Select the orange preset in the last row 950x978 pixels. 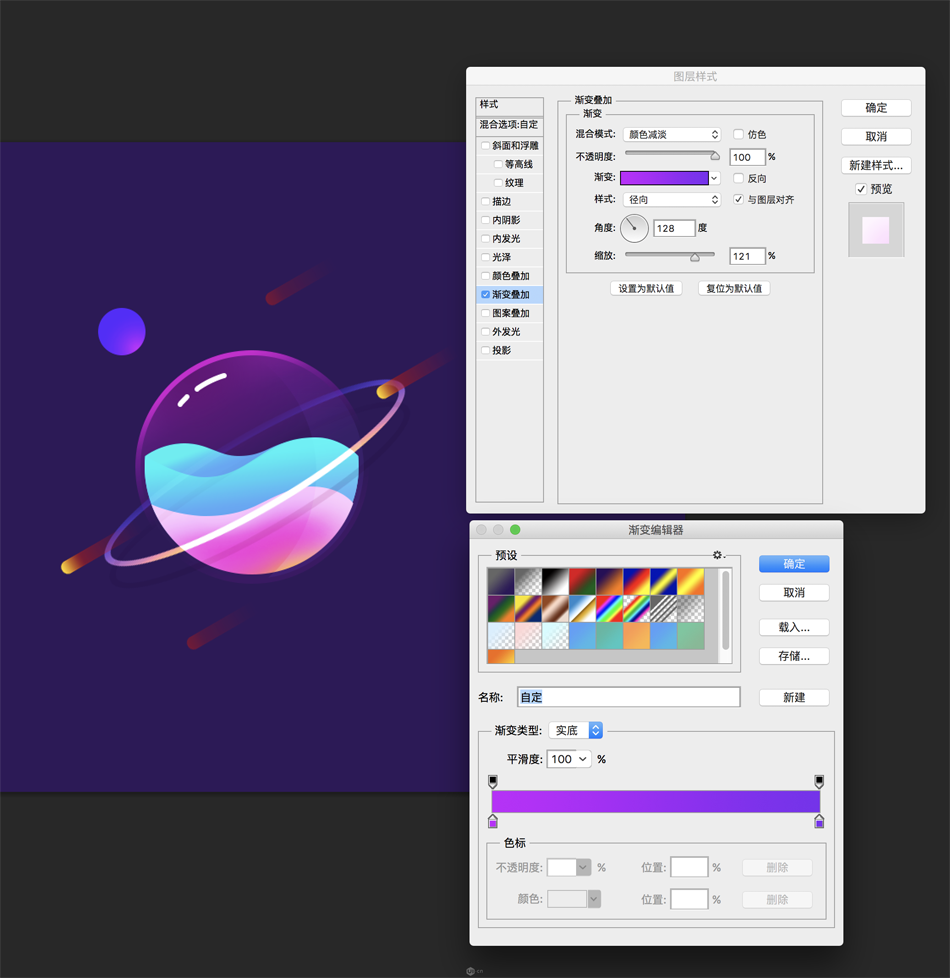tap(501, 656)
